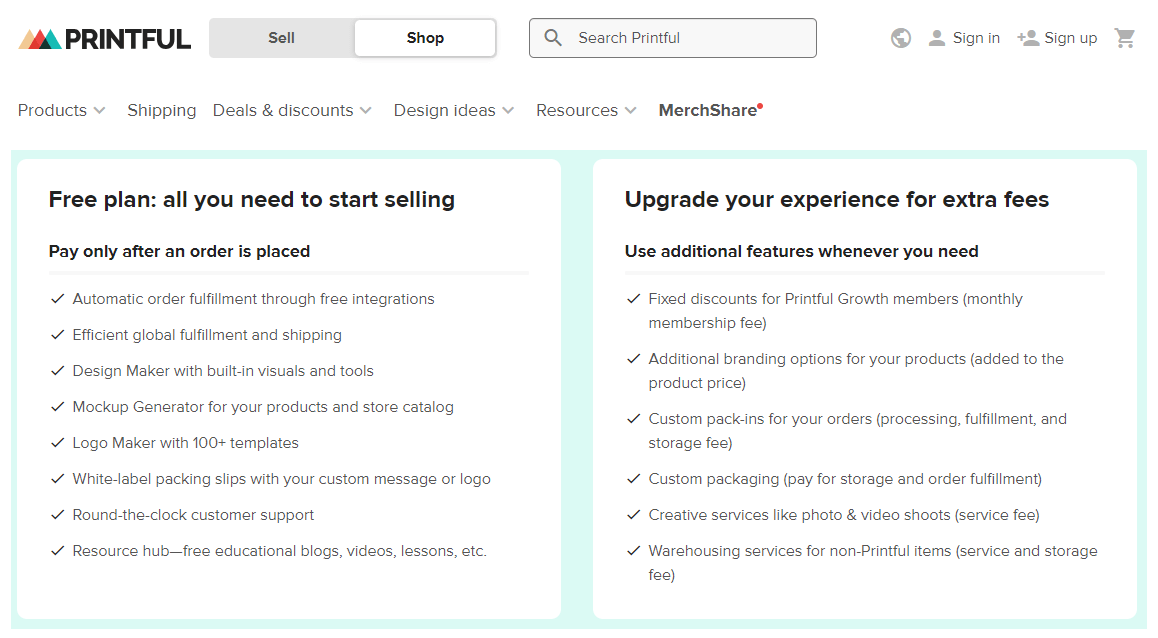Open the globe language selector icon

[901, 38]
